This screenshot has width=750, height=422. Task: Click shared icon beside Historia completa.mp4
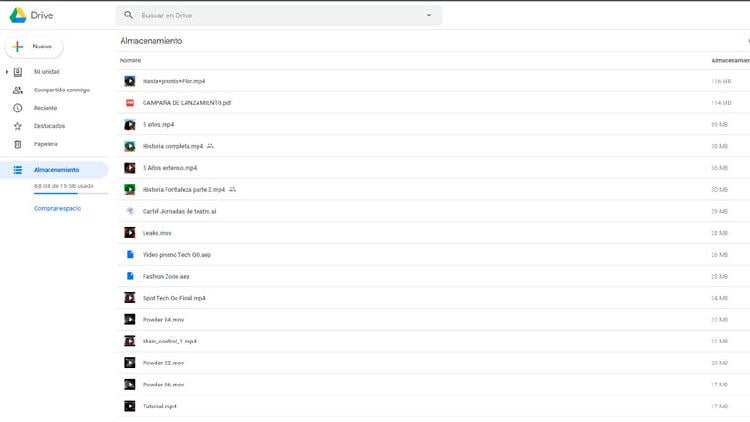(x=210, y=146)
